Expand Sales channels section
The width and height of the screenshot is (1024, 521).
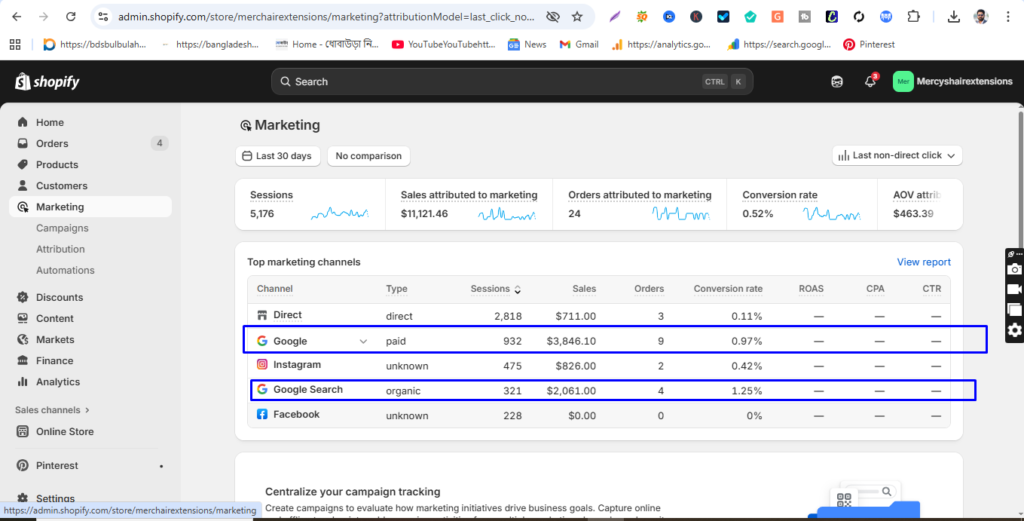point(52,410)
